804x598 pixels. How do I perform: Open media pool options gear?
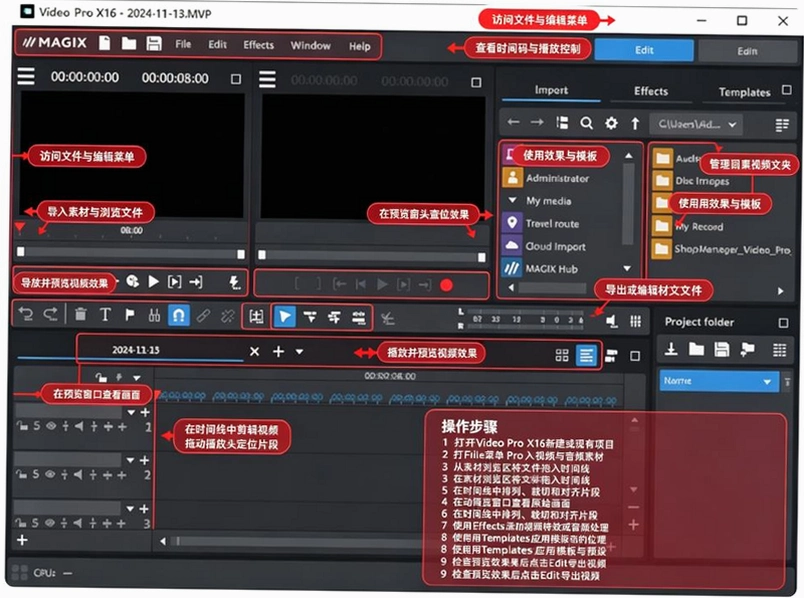point(611,124)
